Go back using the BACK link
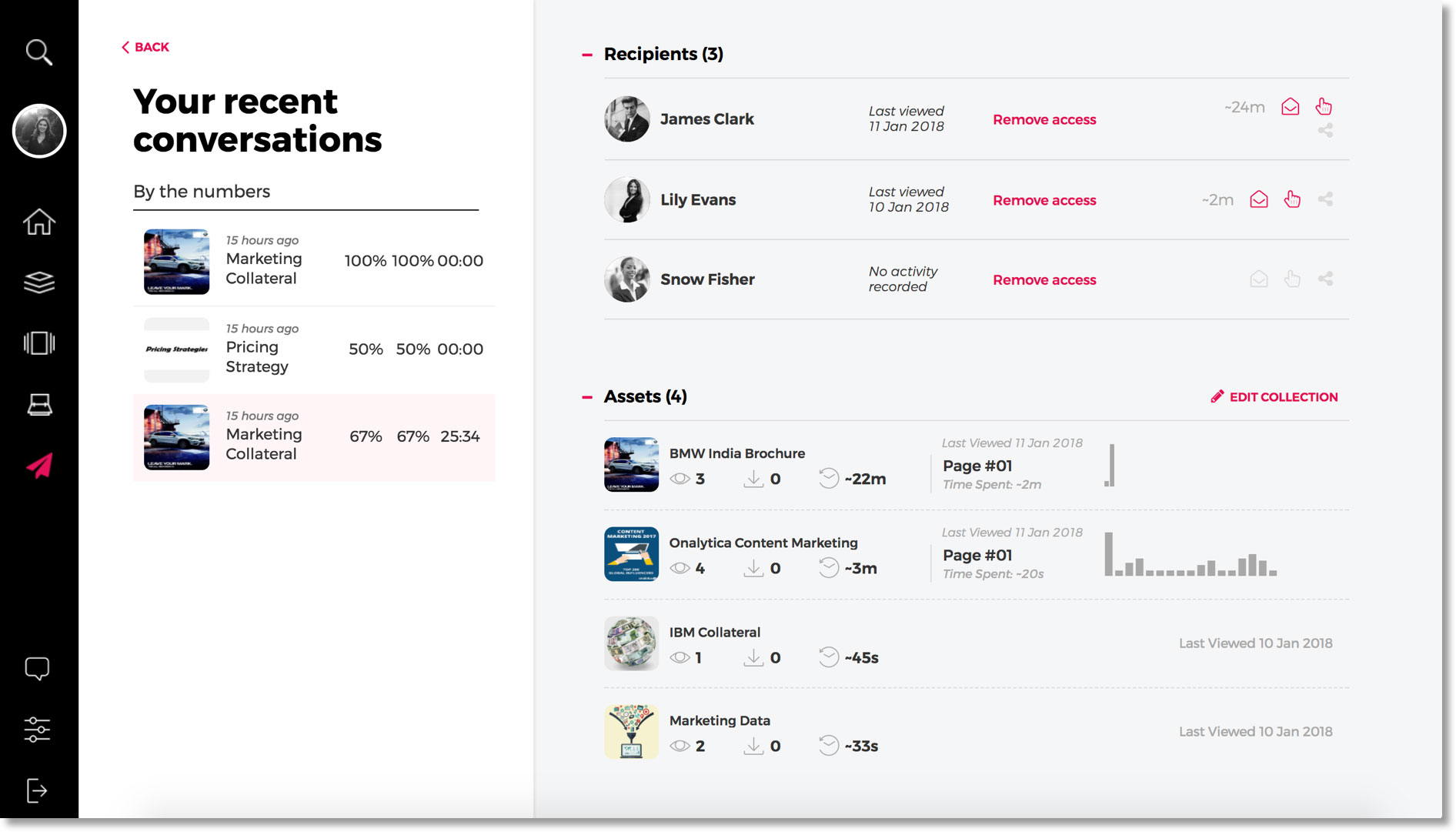The width and height of the screenshot is (1456, 832). [145, 47]
